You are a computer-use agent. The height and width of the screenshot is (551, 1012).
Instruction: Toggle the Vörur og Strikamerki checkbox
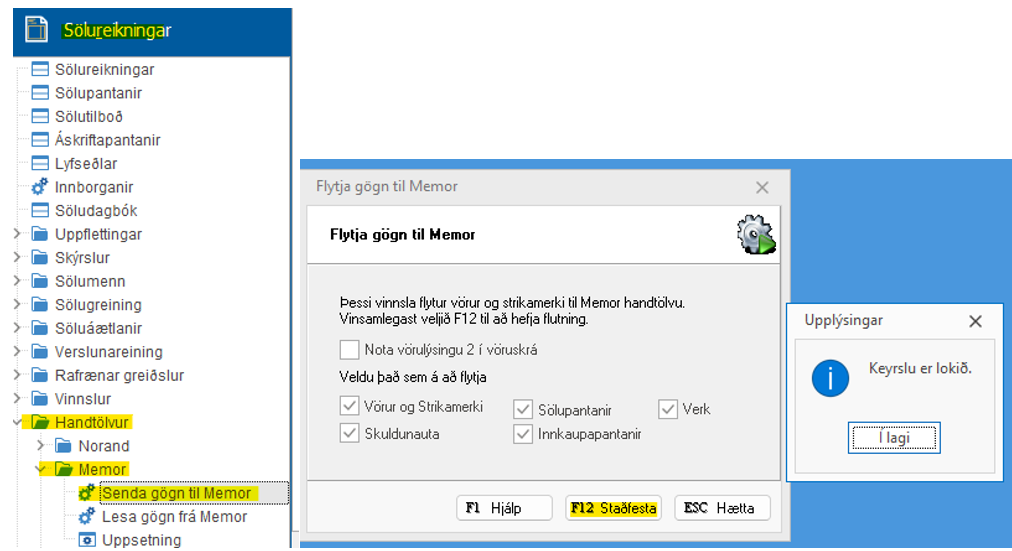349,407
